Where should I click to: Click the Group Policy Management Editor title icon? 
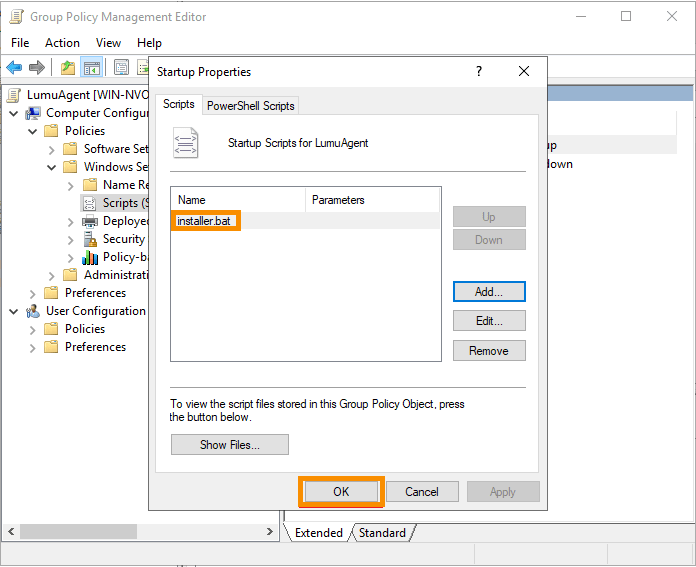point(16,16)
